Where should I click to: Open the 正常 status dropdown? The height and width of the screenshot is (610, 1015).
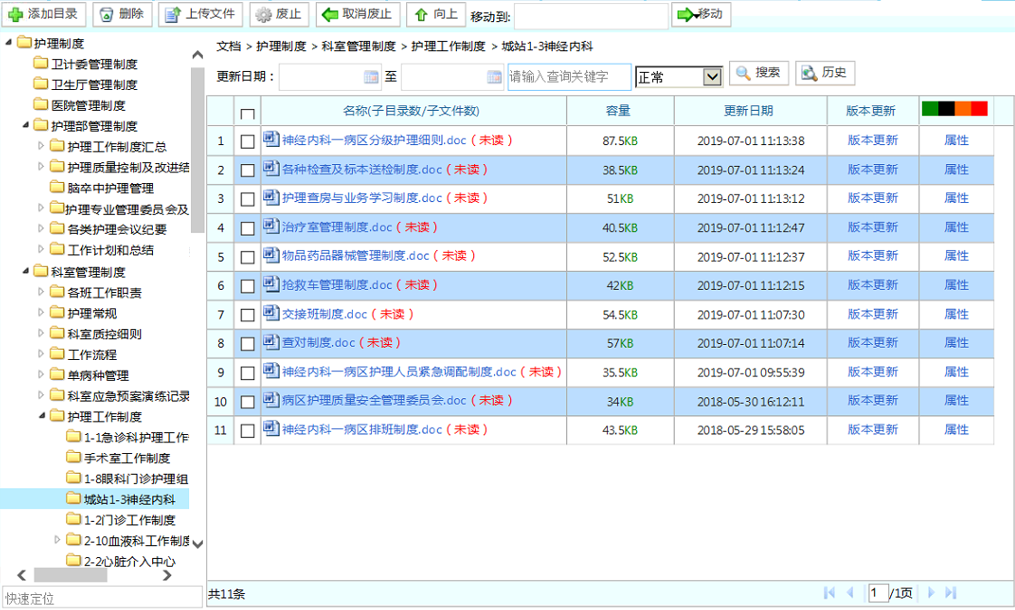pyautogui.click(x=712, y=77)
